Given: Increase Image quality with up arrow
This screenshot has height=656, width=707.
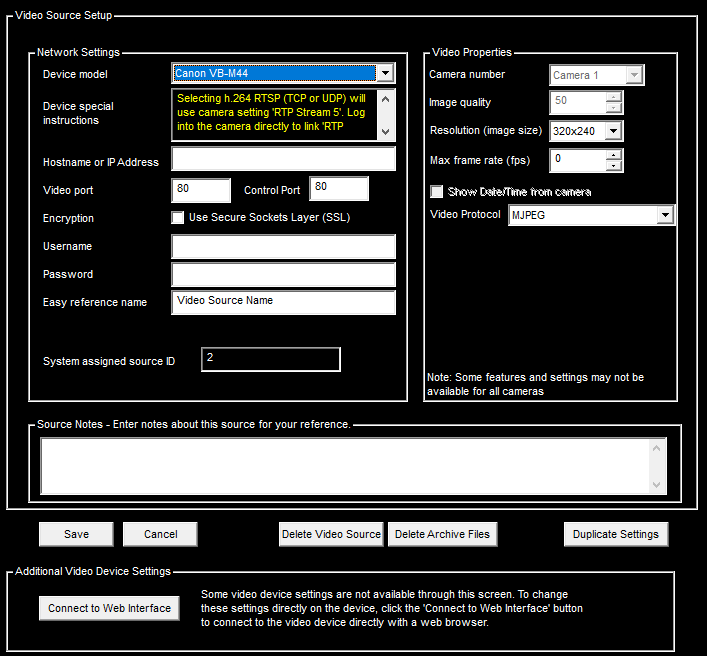Looking at the screenshot, I should coord(613,97).
